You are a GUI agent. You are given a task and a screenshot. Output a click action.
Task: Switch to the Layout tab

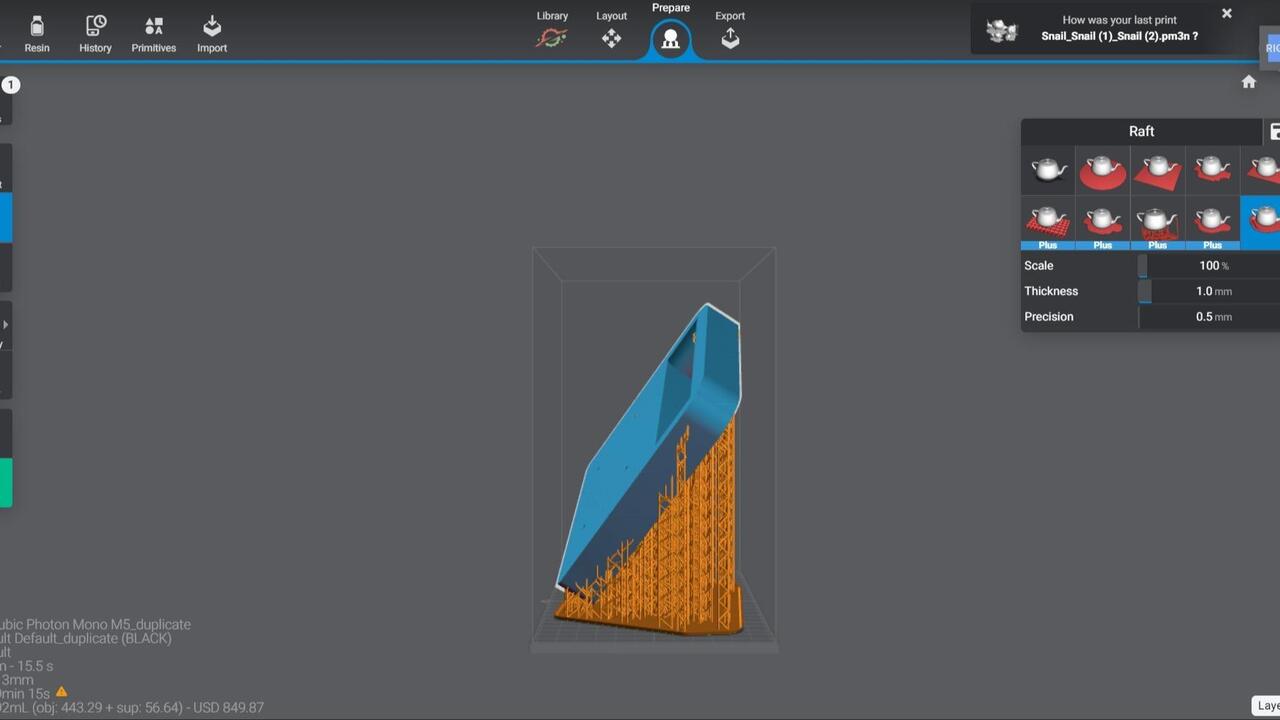pyautogui.click(x=611, y=30)
